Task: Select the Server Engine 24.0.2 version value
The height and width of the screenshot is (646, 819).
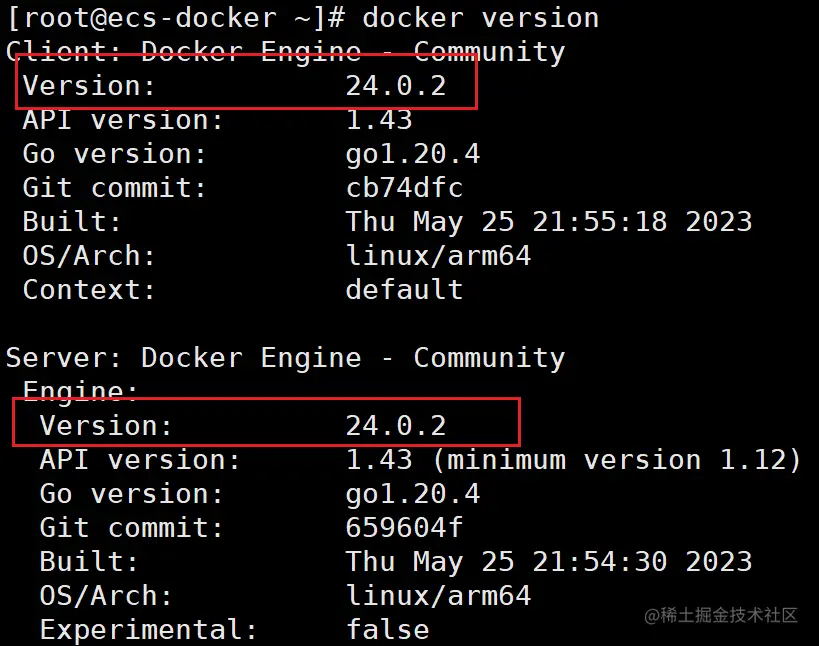Action: pyautogui.click(x=396, y=426)
